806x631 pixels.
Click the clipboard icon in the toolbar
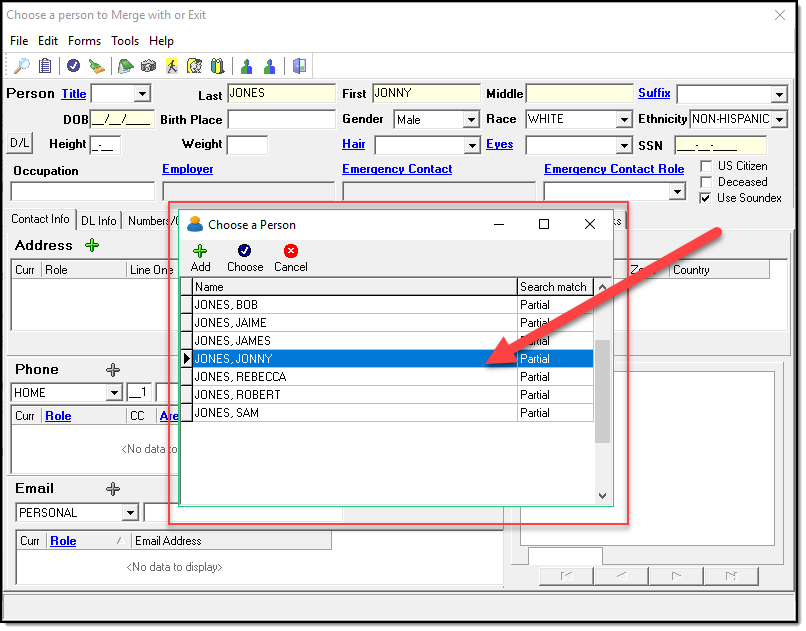45,67
